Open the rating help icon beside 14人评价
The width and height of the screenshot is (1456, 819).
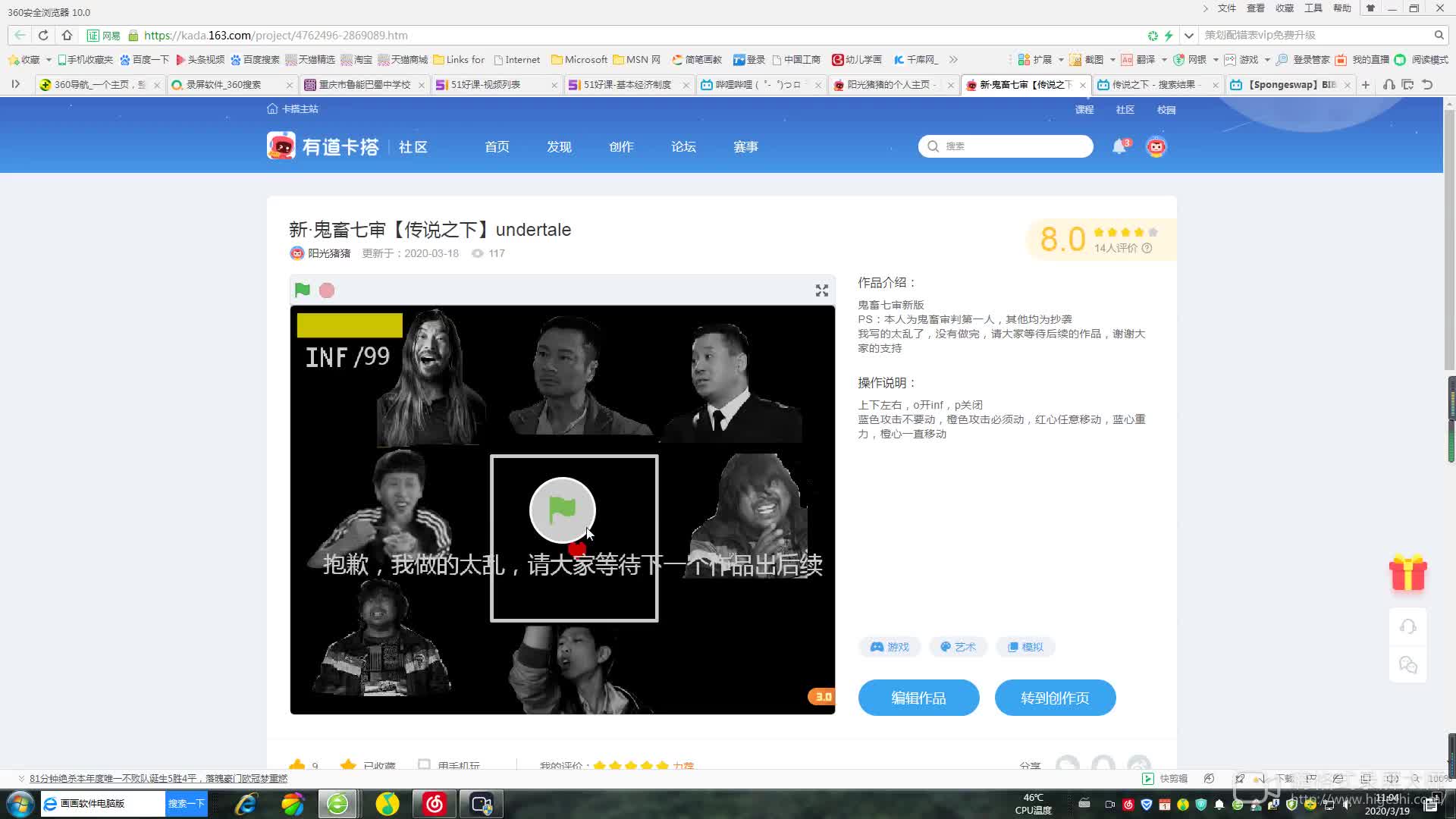[x=1147, y=248]
